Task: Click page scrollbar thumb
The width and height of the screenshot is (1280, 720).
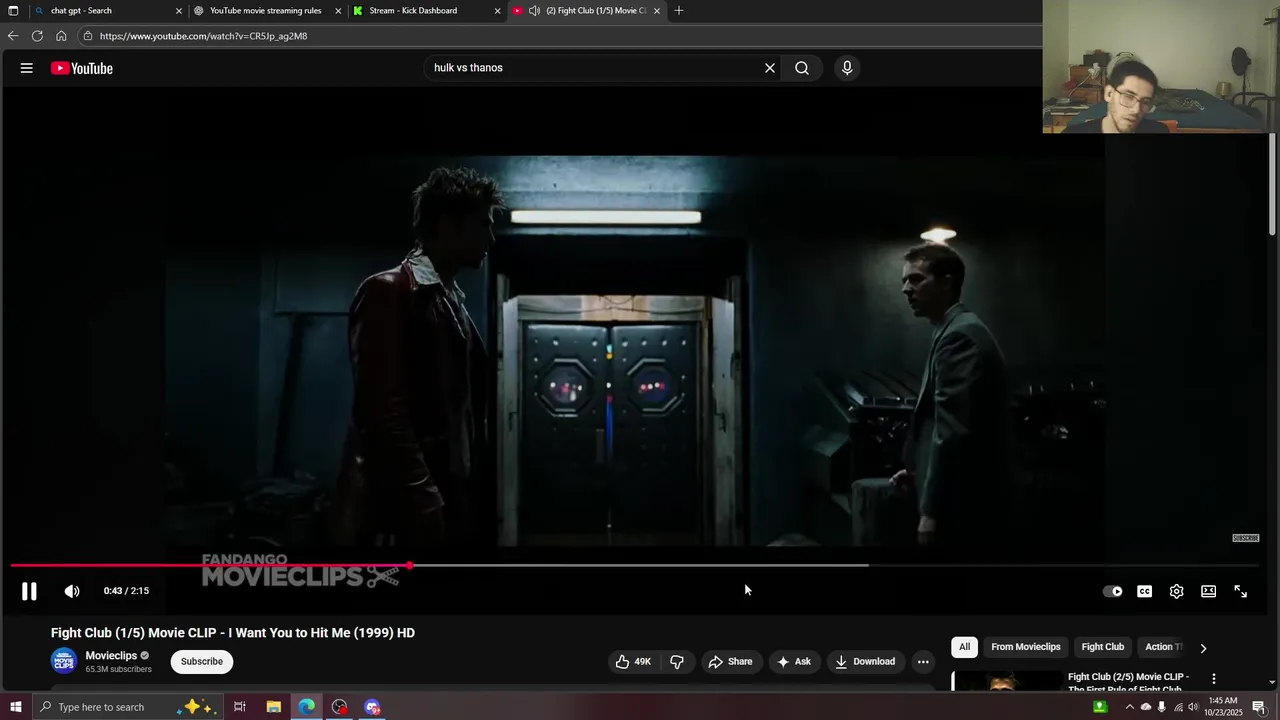Action: point(1273,185)
